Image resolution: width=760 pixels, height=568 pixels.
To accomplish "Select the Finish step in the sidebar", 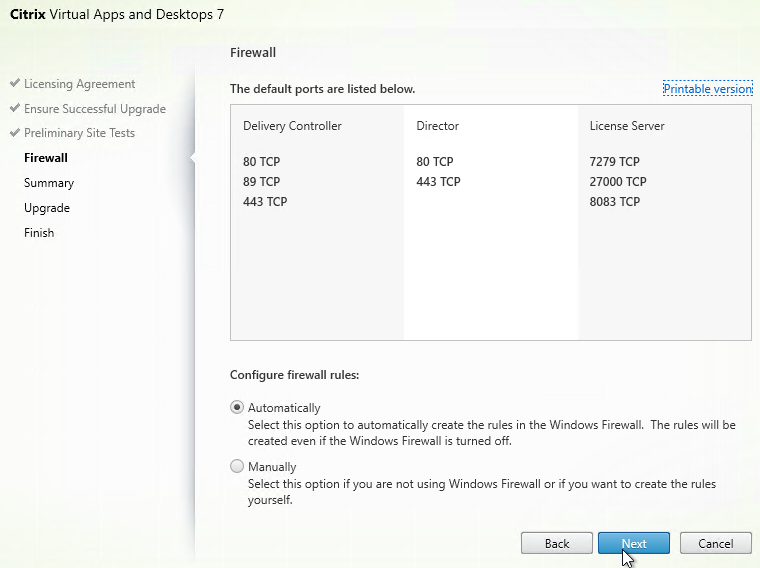I will pos(39,233).
